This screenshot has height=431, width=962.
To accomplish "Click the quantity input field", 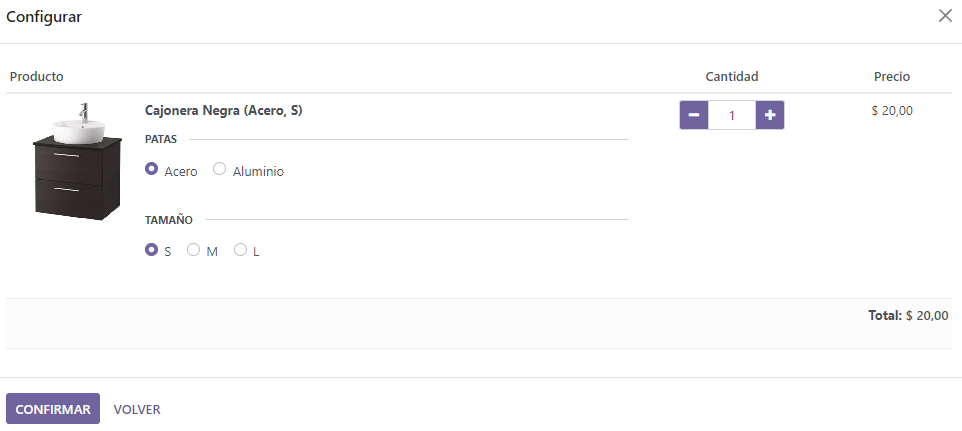I will 732,115.
